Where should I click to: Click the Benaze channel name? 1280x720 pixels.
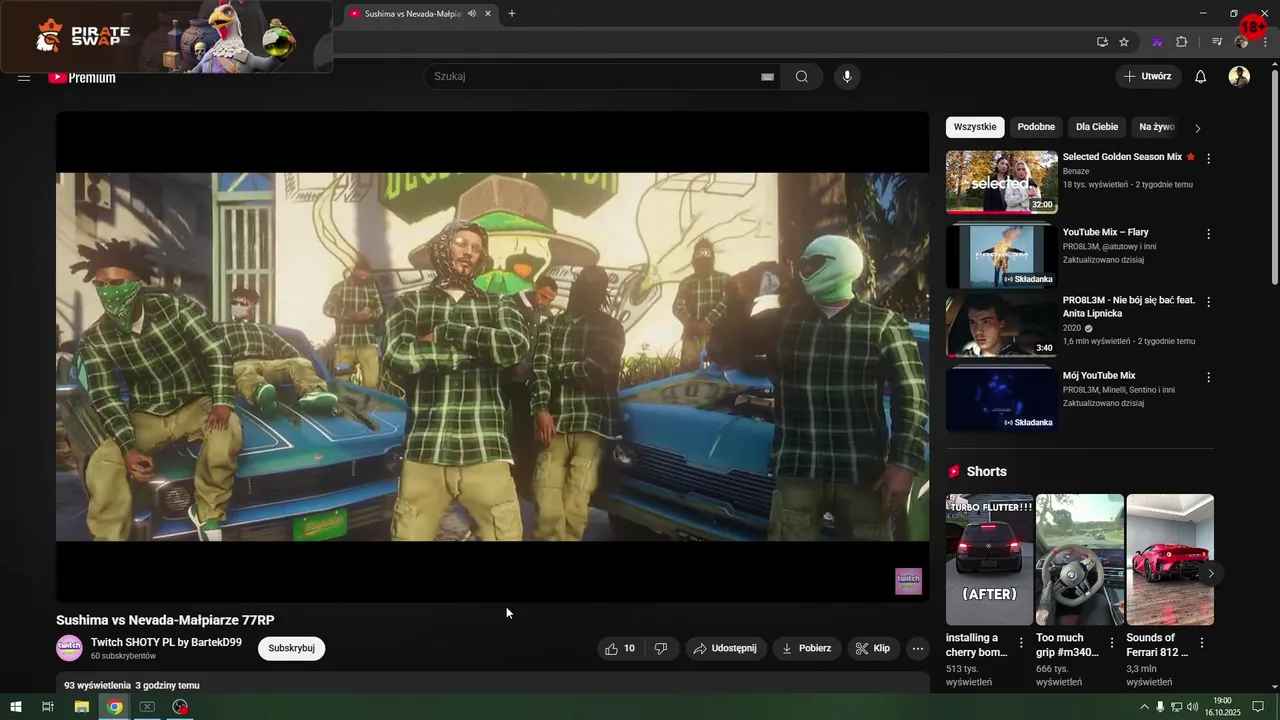point(1076,171)
